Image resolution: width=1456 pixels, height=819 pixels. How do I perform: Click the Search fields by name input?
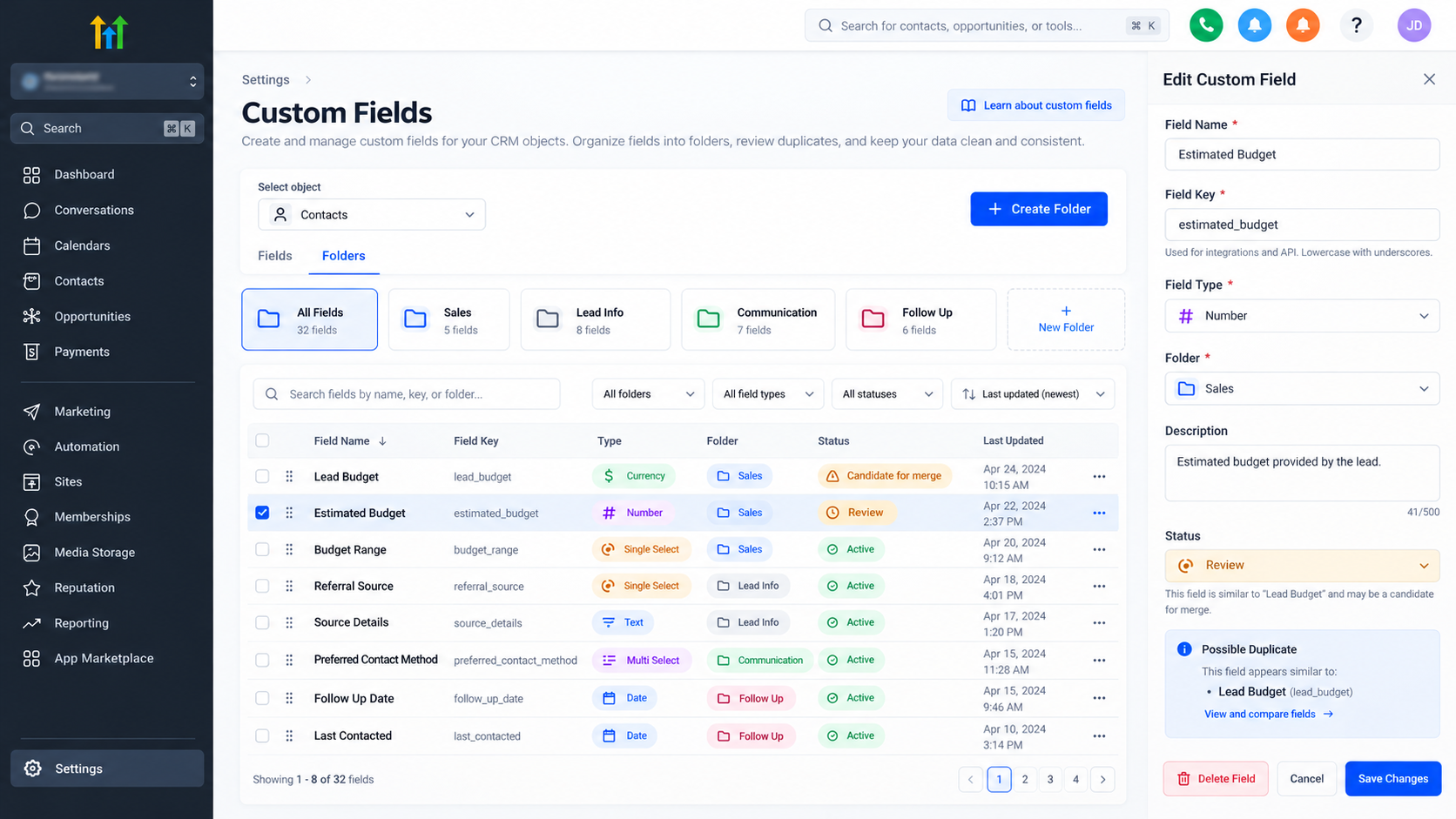(407, 394)
